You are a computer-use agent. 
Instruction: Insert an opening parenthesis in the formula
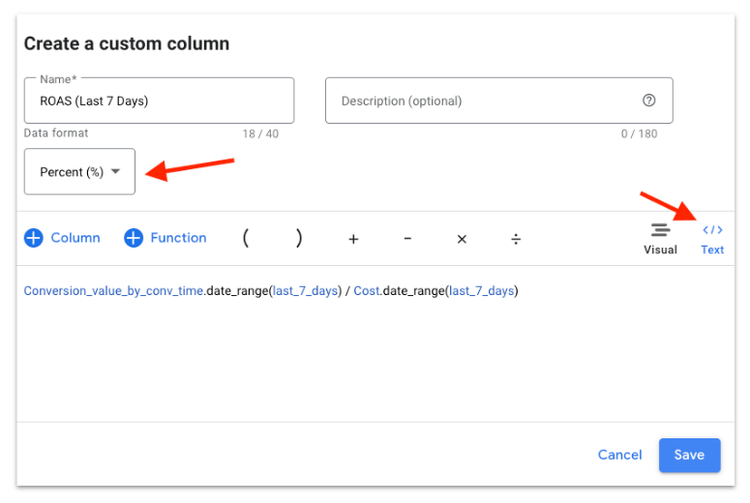pyautogui.click(x=245, y=238)
